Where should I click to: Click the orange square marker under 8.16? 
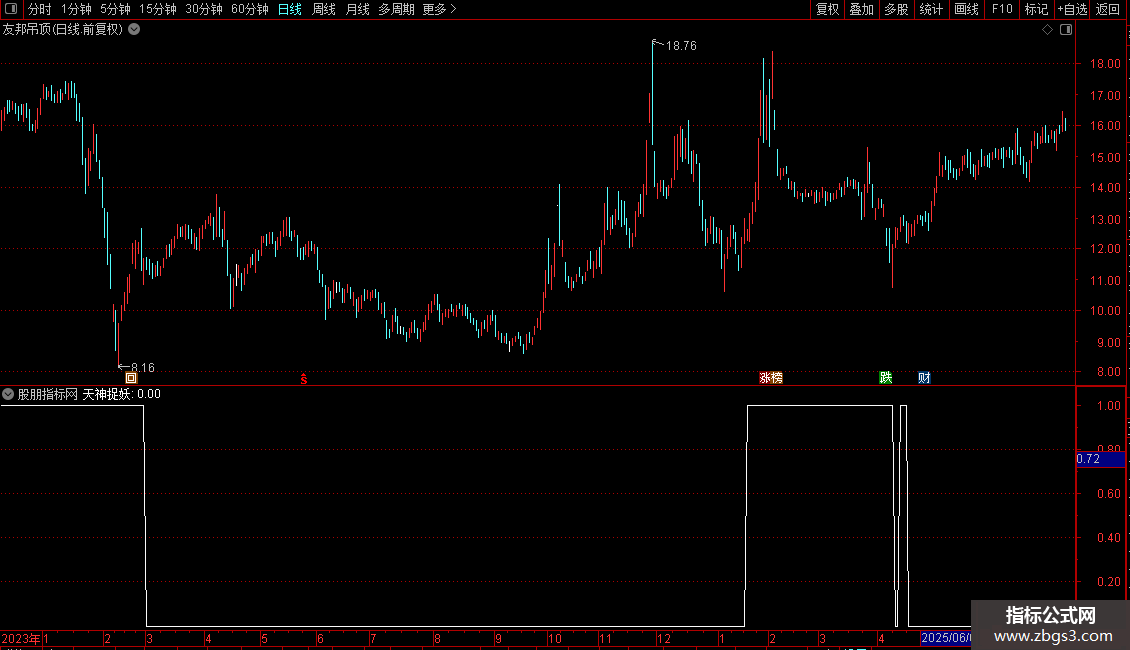coord(131,378)
